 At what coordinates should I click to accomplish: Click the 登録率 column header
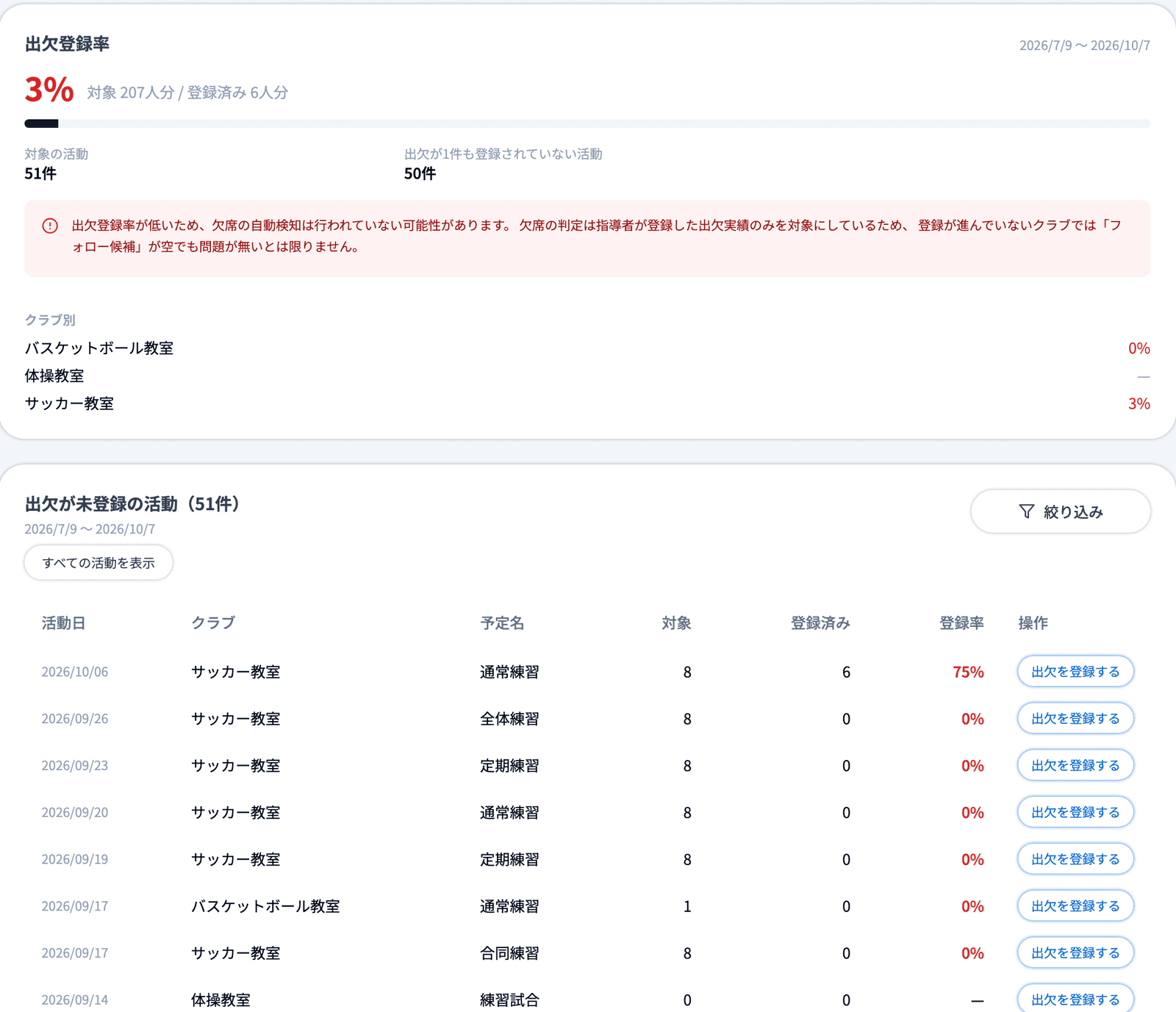[x=961, y=623]
